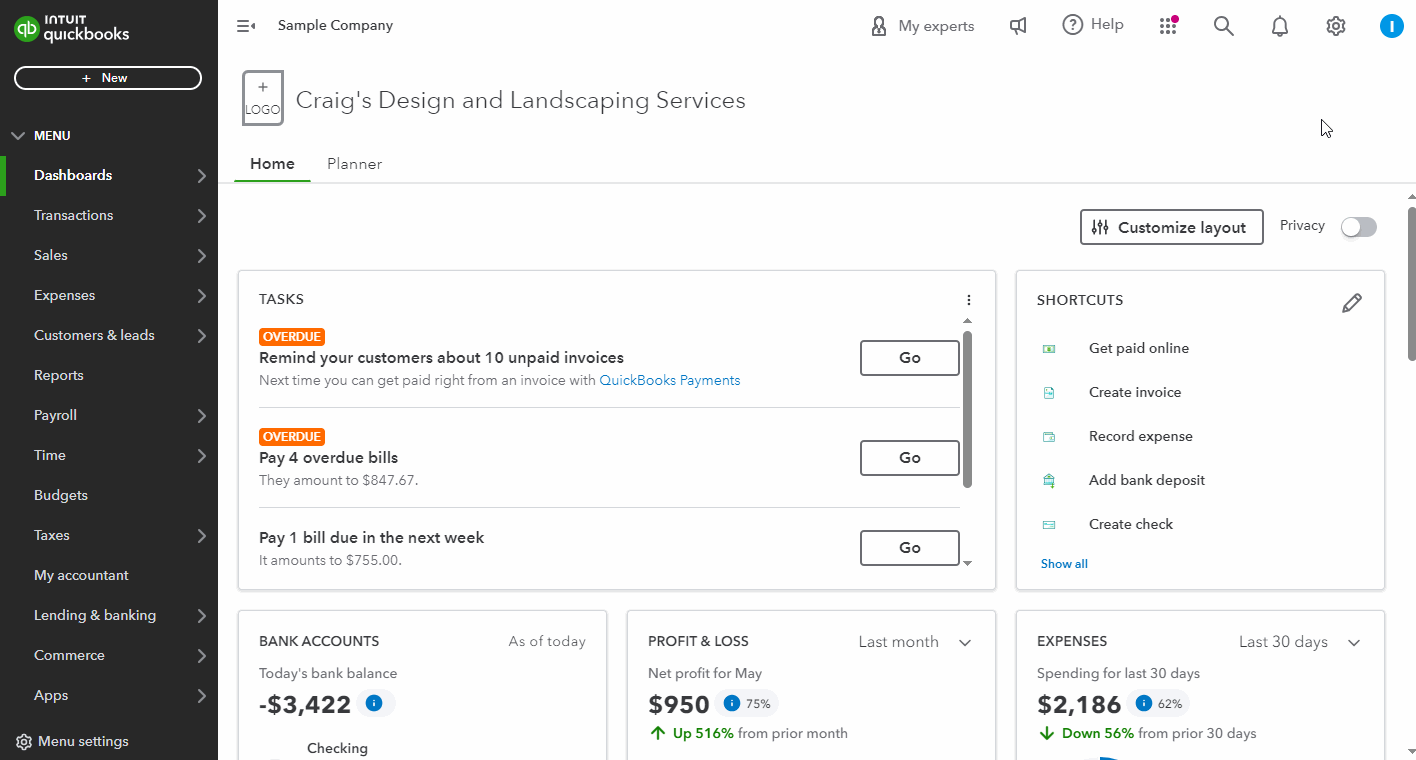Click Show all shortcuts link
Screen dimensions: 1416x760
(1064, 564)
